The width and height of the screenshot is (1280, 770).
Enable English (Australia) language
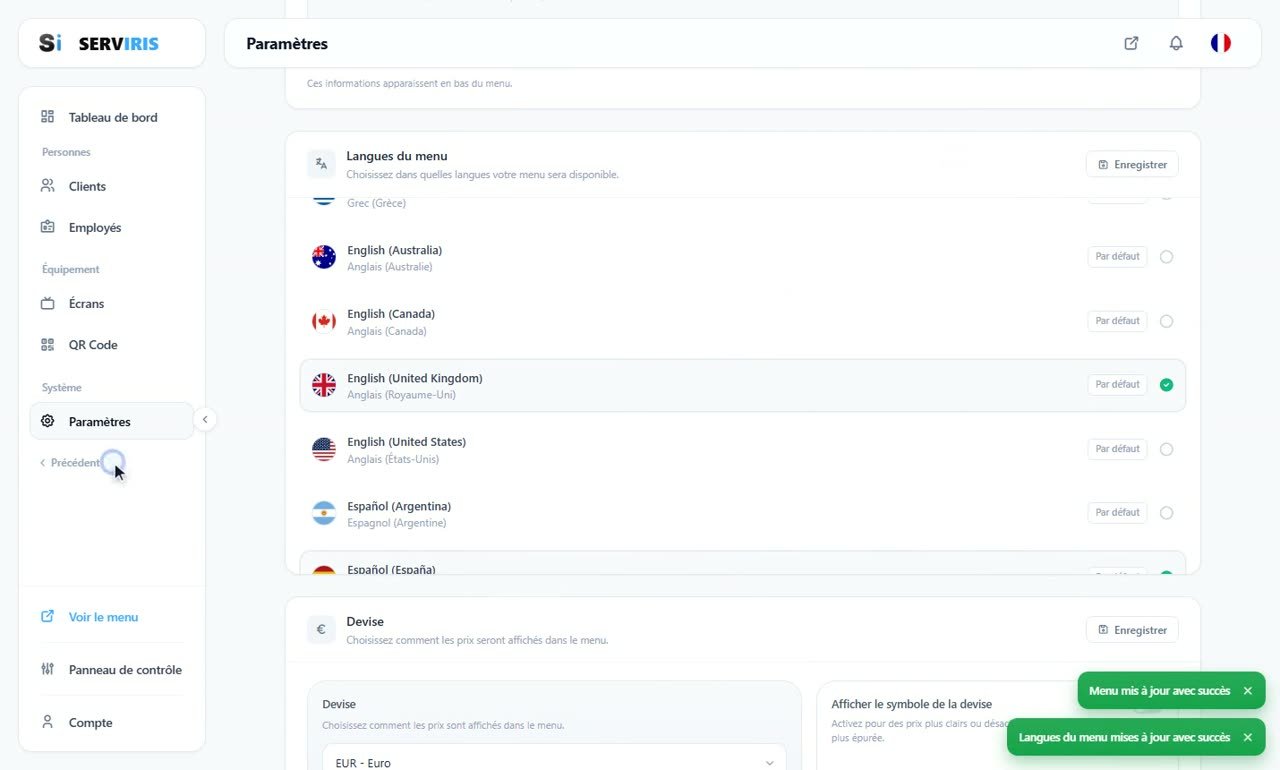pyautogui.click(x=1166, y=257)
